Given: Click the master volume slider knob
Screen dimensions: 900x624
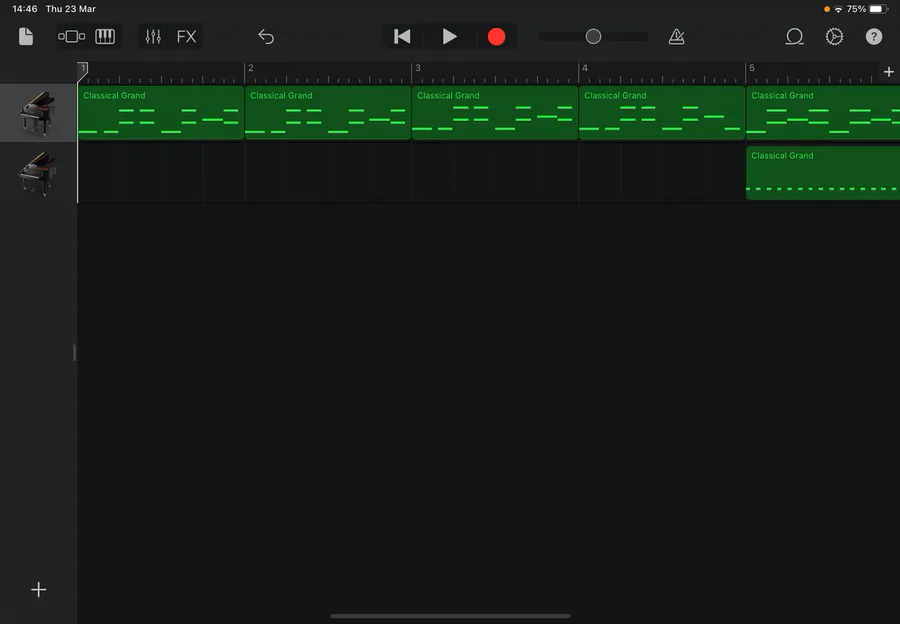Looking at the screenshot, I should (593, 37).
